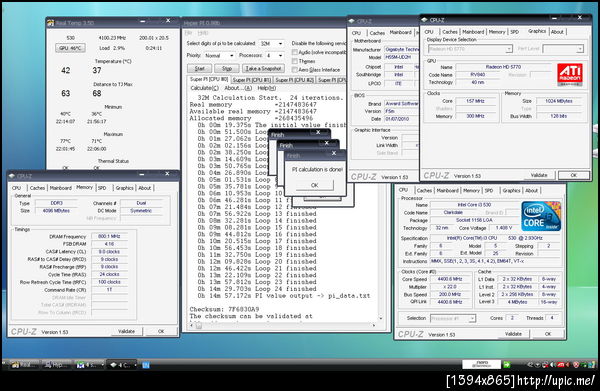Click Validate in bottom-right CPU-Z window
Image resolution: width=600 pixels, height=391 pixels.
pyautogui.click(x=513, y=334)
